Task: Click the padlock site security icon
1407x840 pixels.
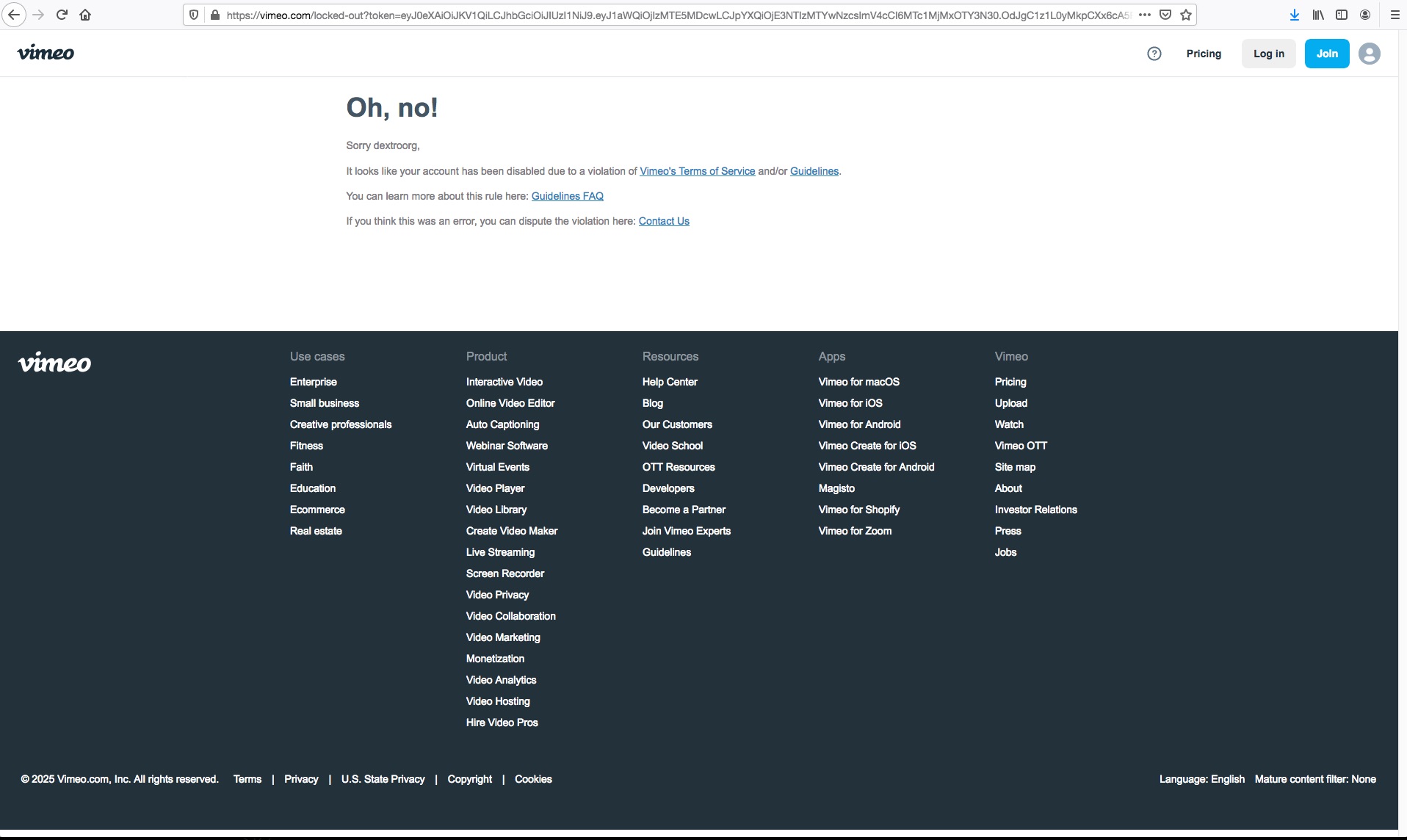Action: (214, 15)
